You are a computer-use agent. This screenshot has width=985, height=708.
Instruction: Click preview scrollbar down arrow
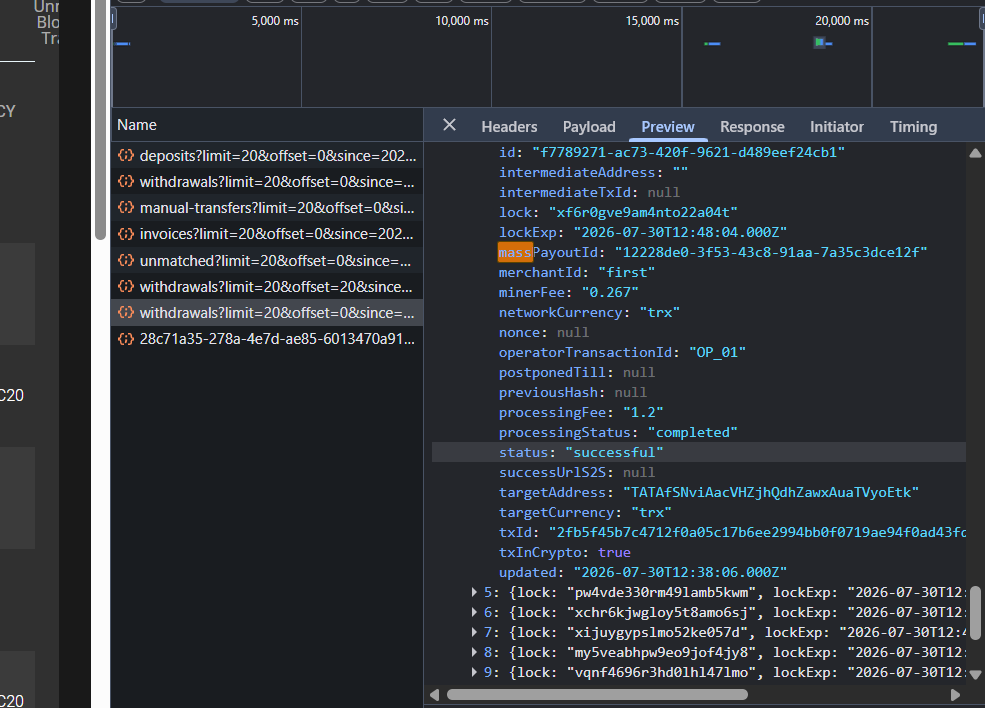point(975,675)
